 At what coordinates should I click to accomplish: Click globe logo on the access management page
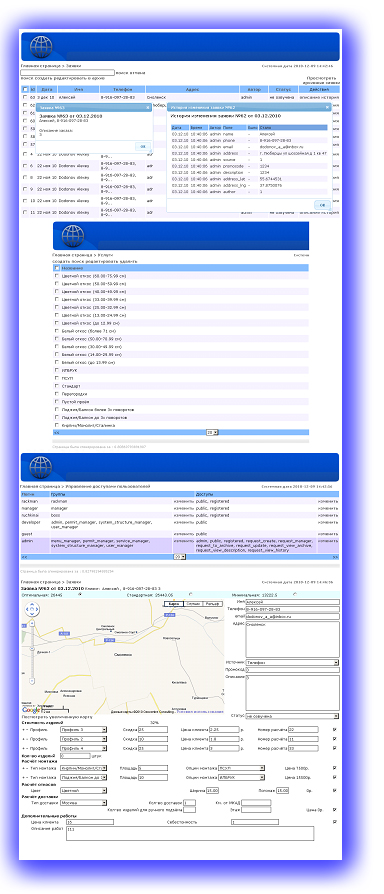(40, 467)
